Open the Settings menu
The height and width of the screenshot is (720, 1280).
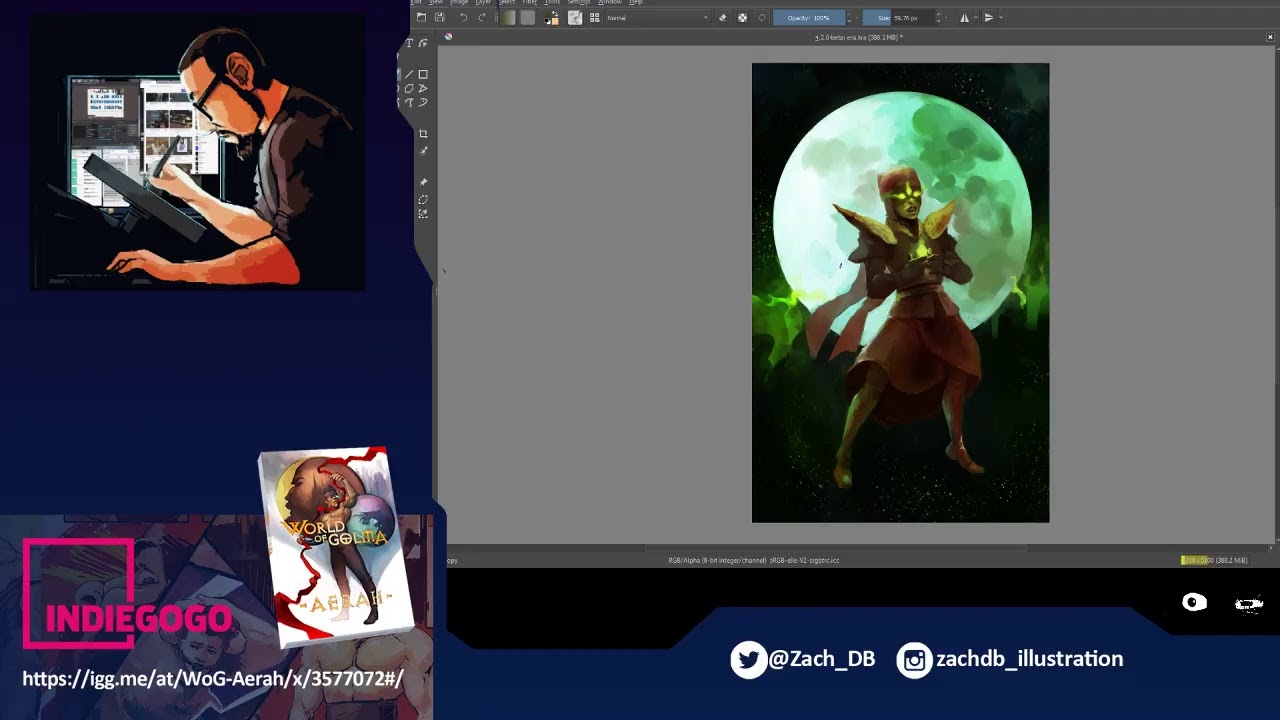coord(579,2)
